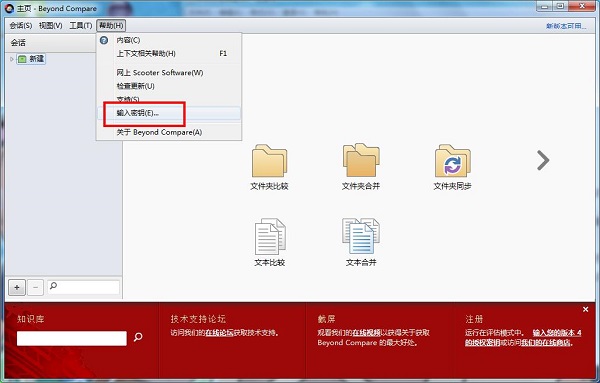The height and width of the screenshot is (383, 600).
Task: Click the plus button to add session
Action: tap(17, 287)
